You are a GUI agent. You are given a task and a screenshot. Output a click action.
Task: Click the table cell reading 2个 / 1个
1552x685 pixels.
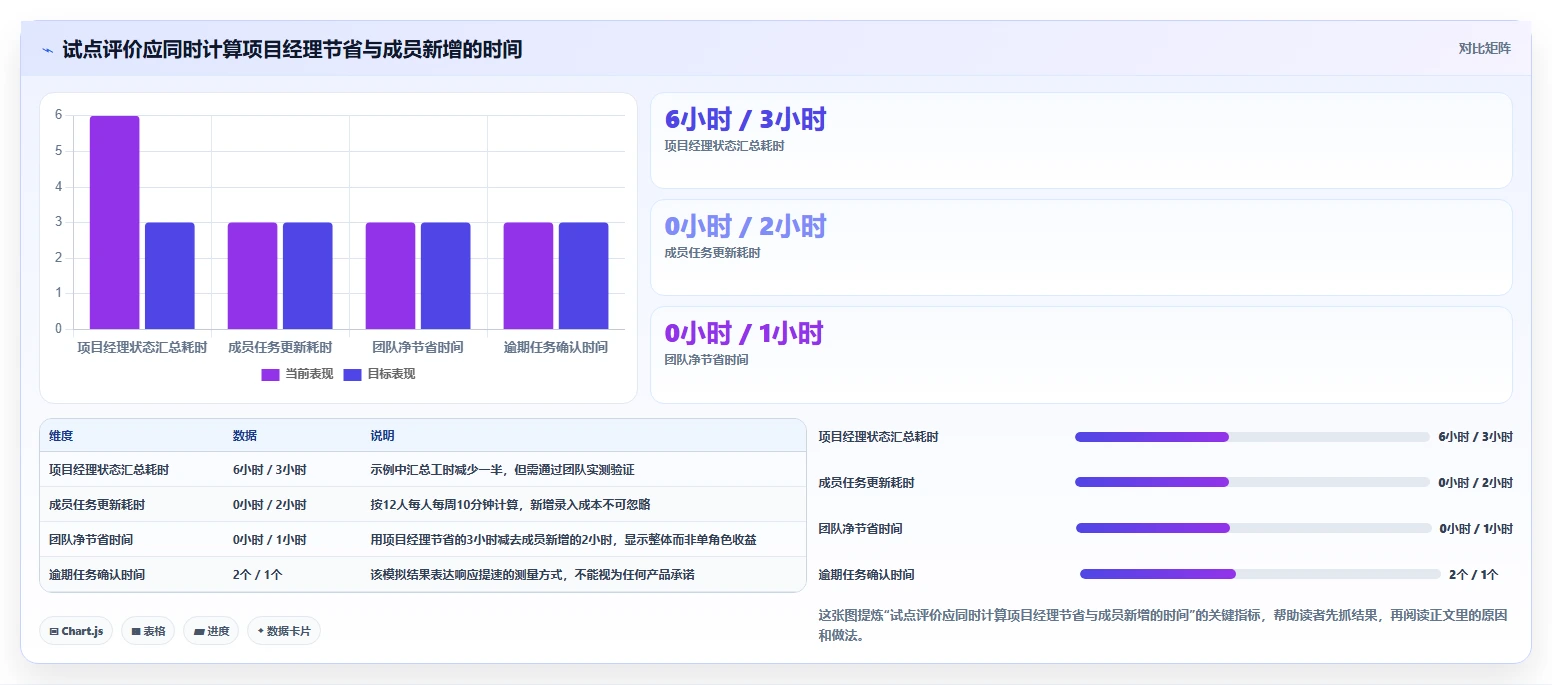(x=258, y=575)
